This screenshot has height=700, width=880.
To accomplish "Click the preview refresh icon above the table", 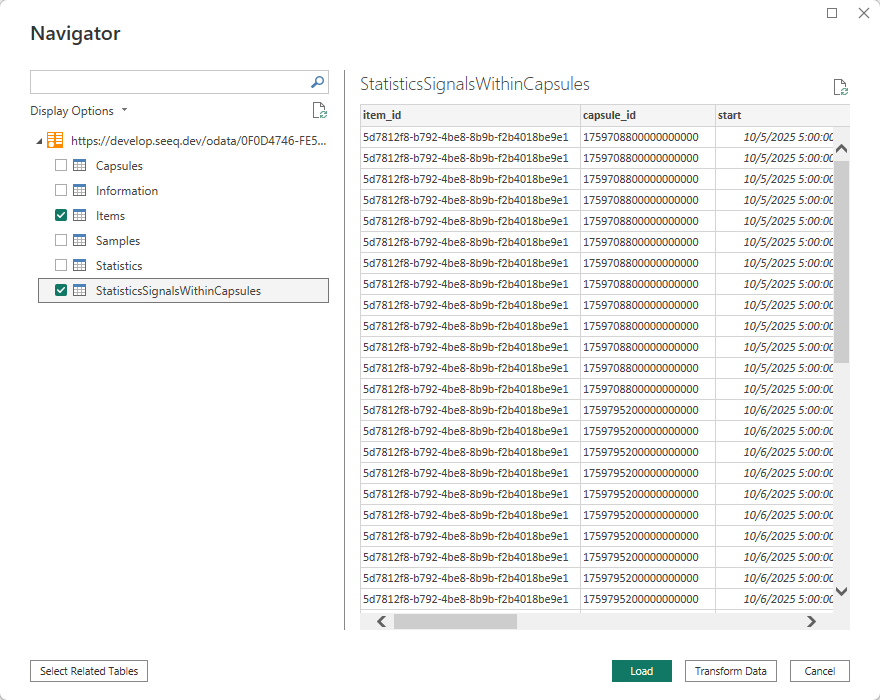I will click(840, 87).
